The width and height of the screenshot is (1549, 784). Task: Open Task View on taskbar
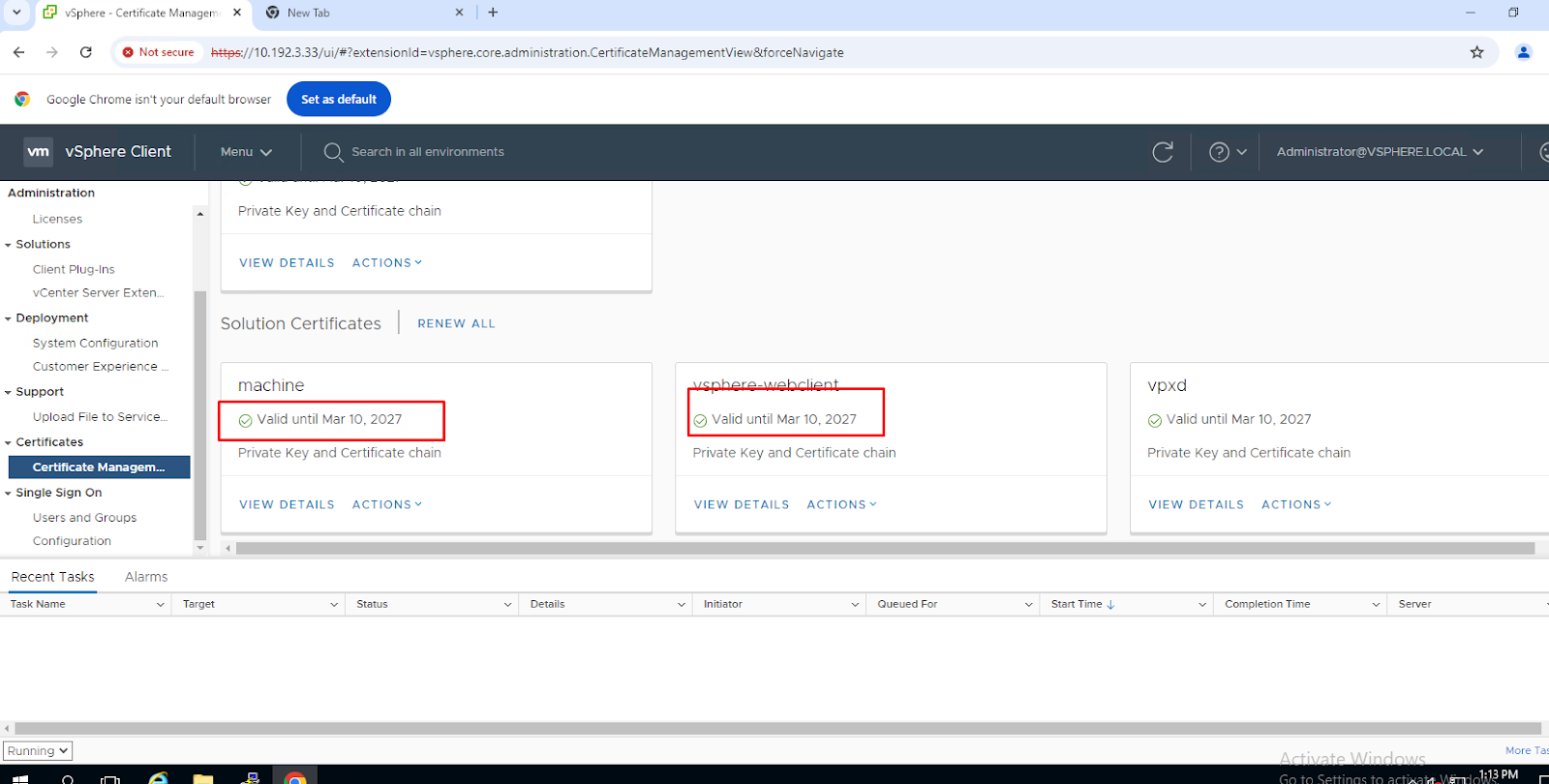(111, 778)
